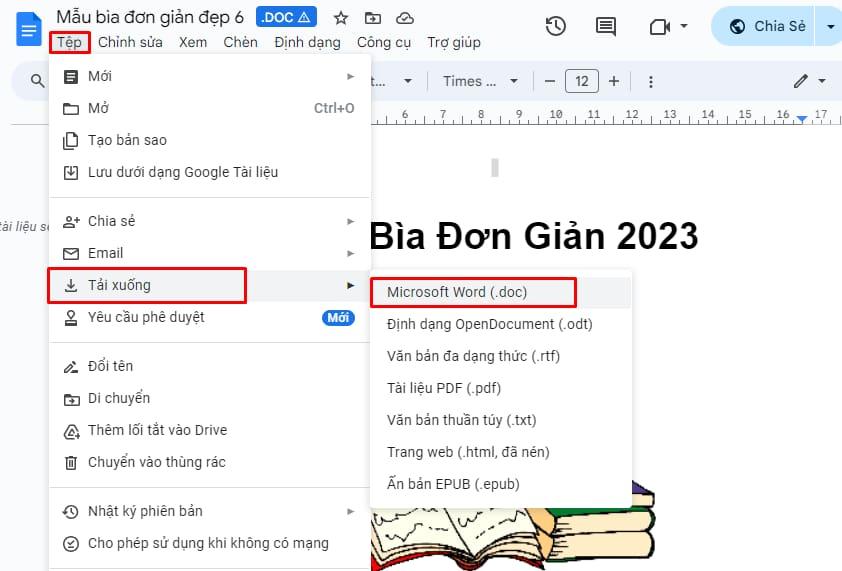Screen dimensions: 842x571
Task: Choose Di chuyển to move the file
Action: [x=209, y=398]
